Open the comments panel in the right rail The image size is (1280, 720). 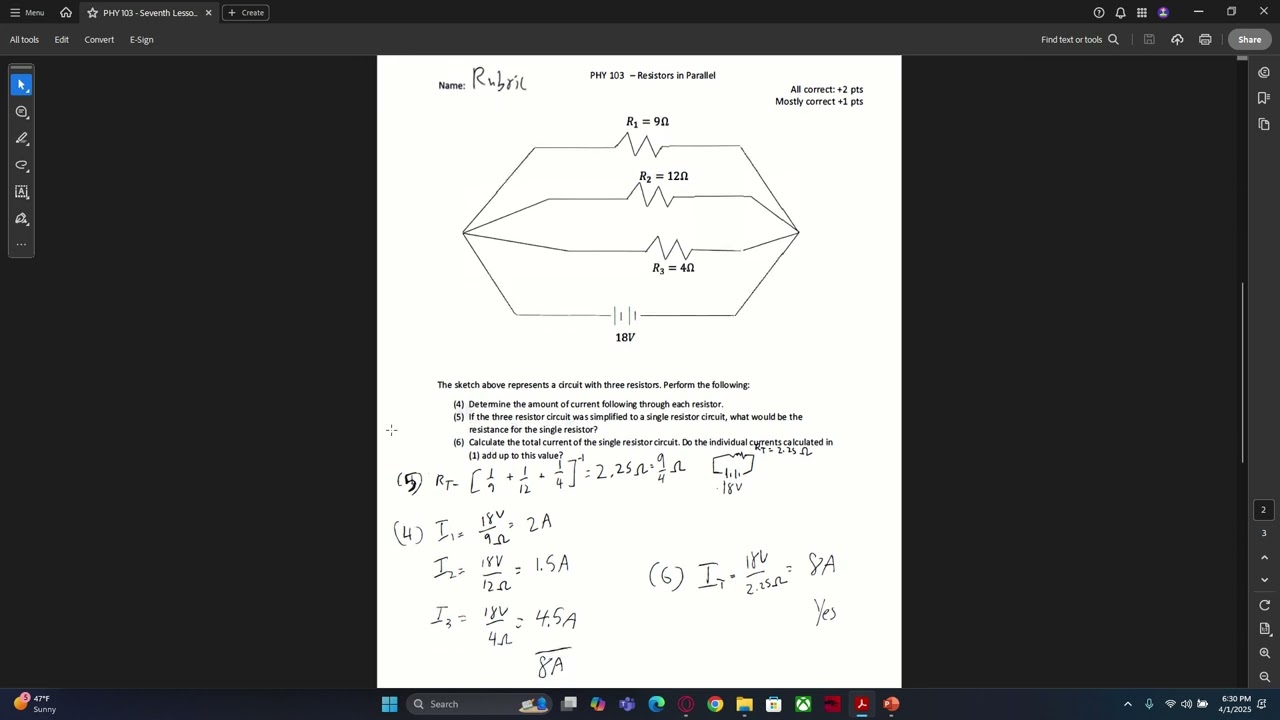1264,73
